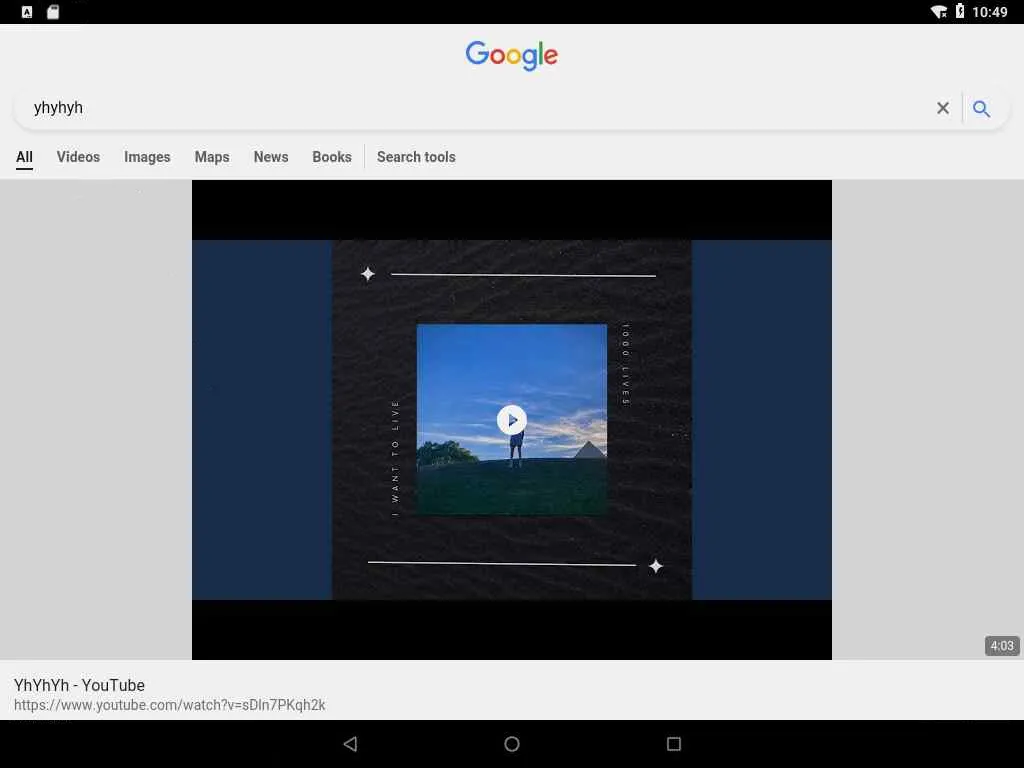Tap the Android back navigation button
Viewport: 1024px width, 768px height.
pyautogui.click(x=350, y=744)
